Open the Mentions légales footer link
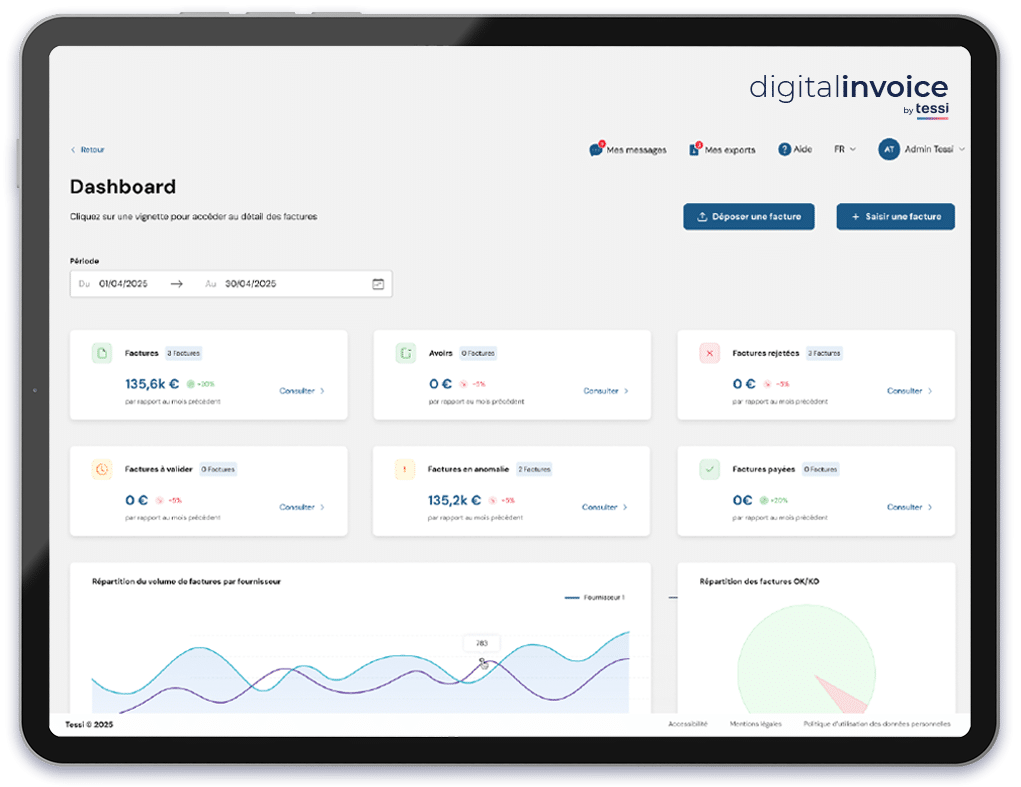Viewport: 1021px width, 787px height. [x=755, y=724]
